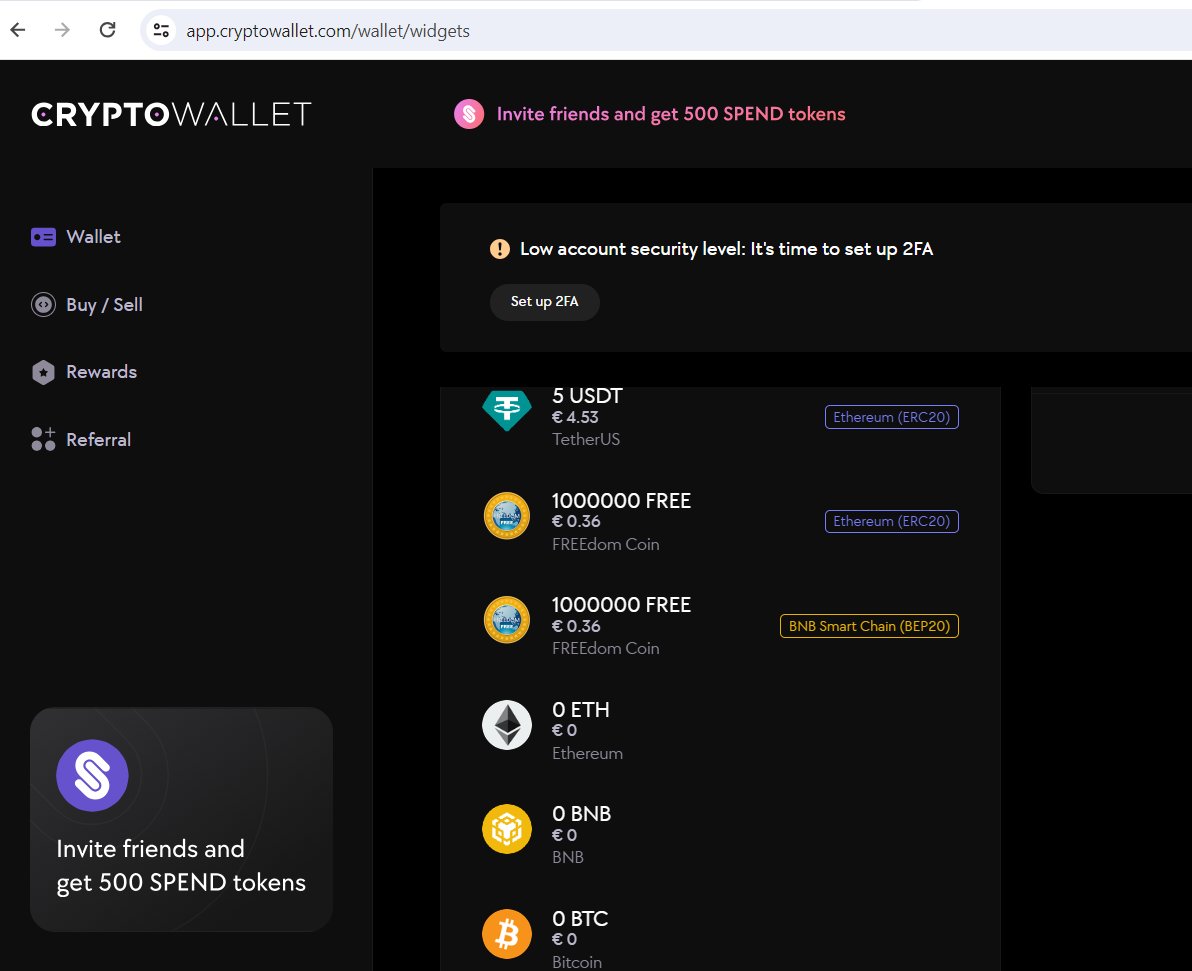Reload the page with the refresh icon
Screen dimensions: 1192x971
pos(107,30)
